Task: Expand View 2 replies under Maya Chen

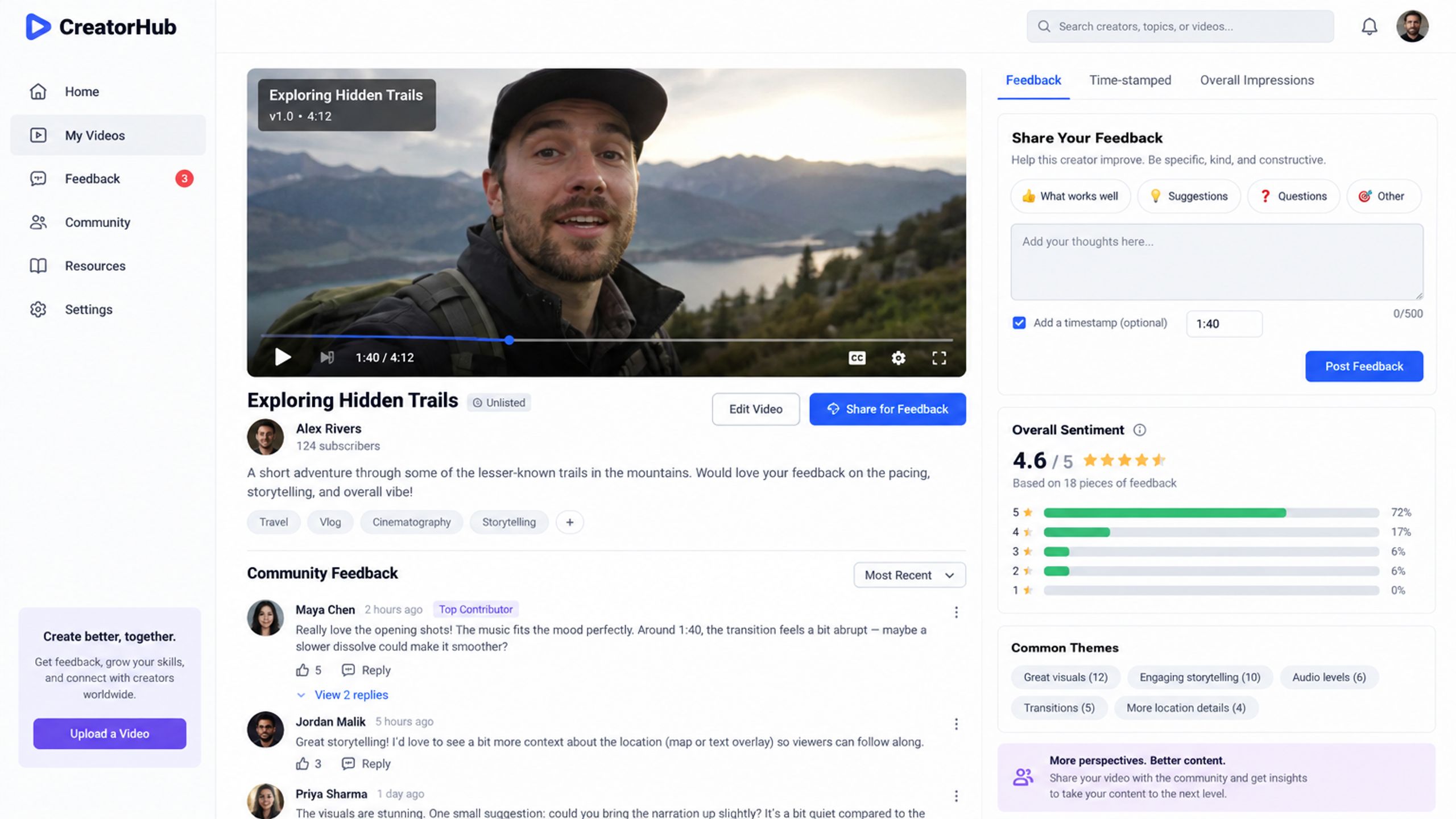Action: [342, 695]
